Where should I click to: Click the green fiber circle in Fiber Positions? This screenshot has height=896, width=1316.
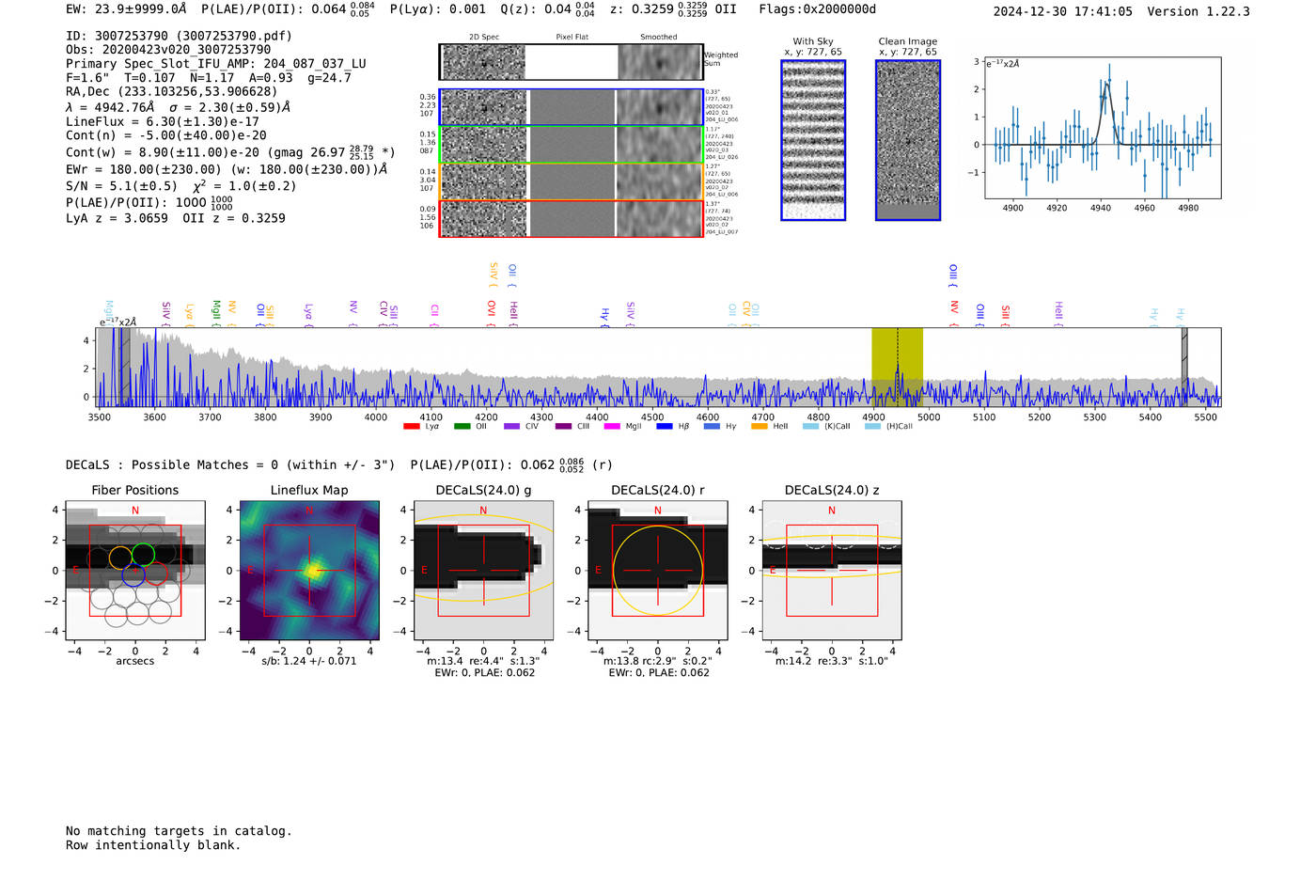click(x=143, y=554)
